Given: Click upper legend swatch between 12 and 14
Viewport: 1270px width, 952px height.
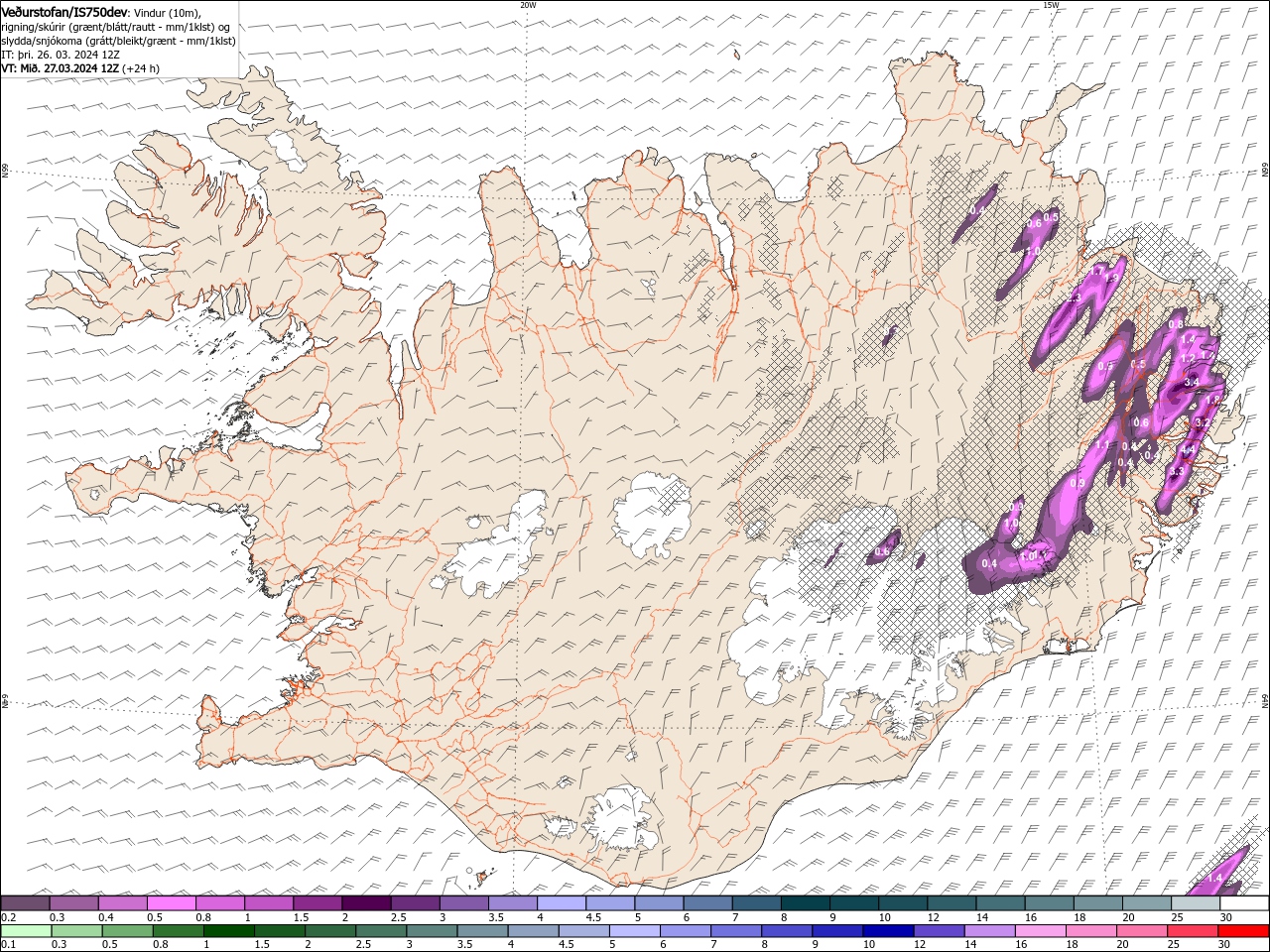Looking at the screenshot, I should pos(951,903).
